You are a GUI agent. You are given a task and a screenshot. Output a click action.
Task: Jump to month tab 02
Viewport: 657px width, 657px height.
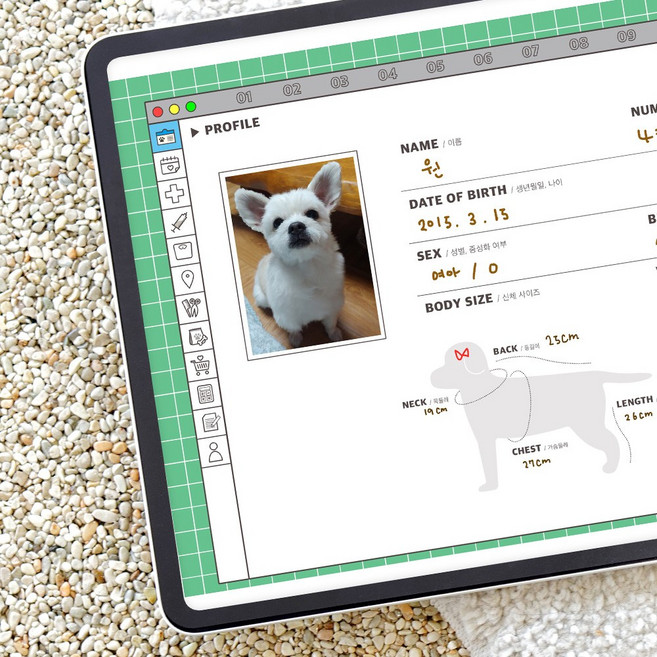[292, 89]
